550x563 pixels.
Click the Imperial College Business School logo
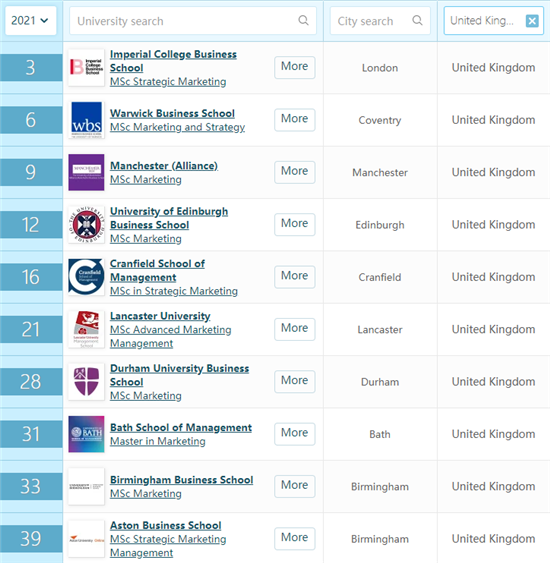(x=87, y=68)
